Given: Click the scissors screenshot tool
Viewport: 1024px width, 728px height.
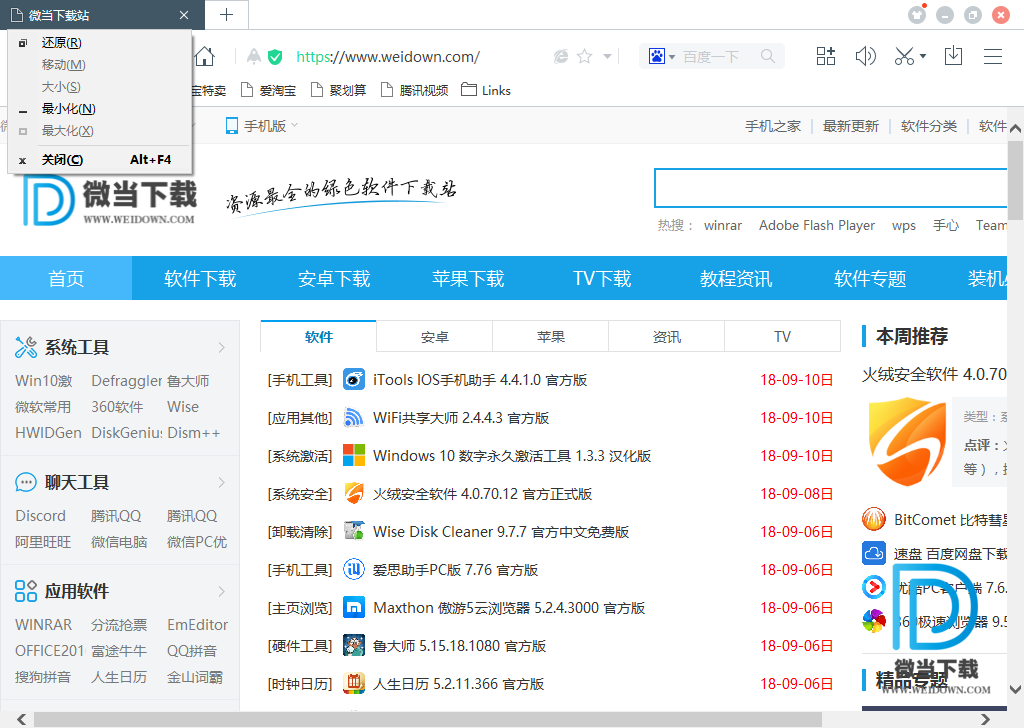Looking at the screenshot, I should (904, 56).
